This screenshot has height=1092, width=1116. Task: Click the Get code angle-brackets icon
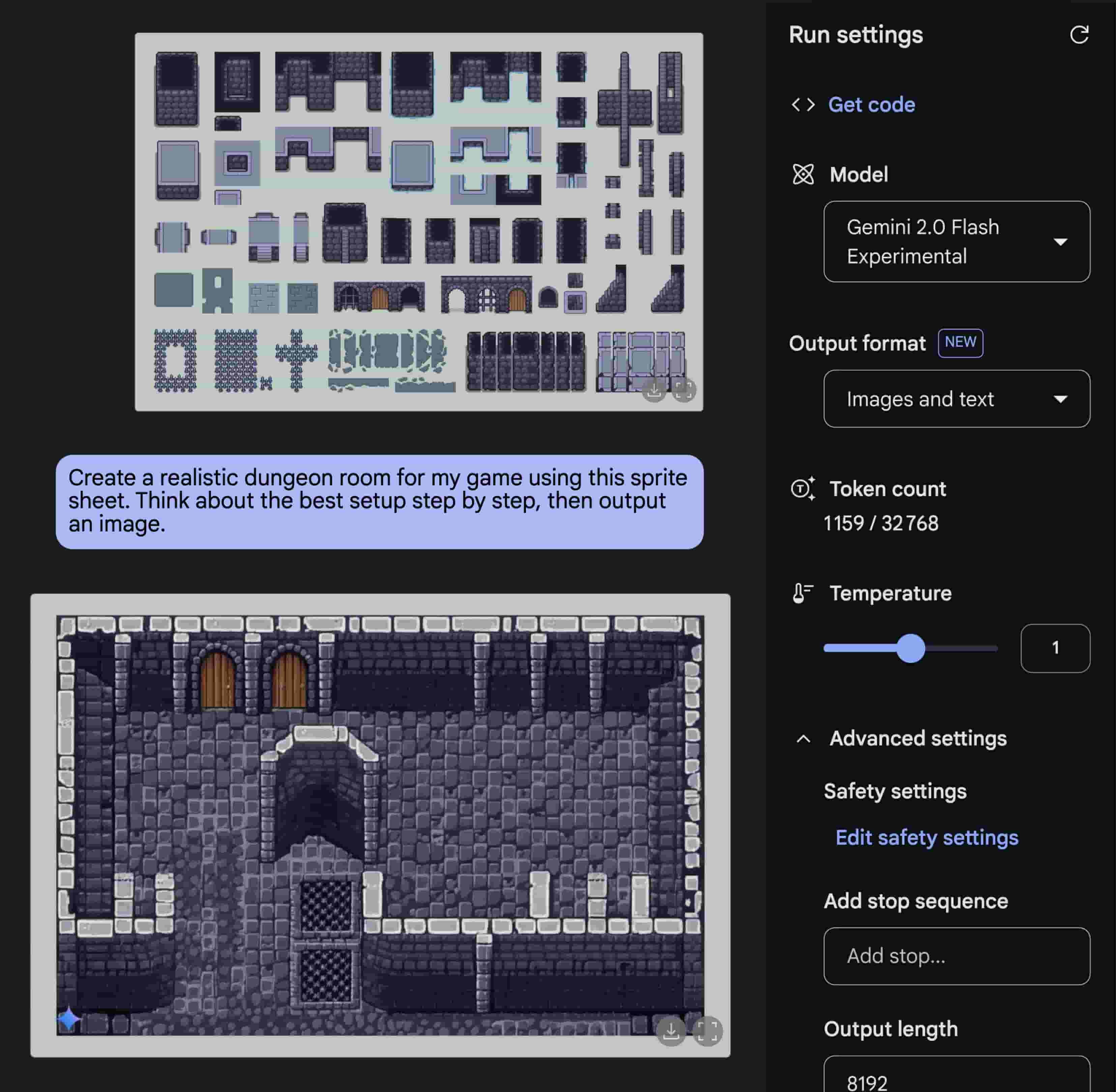pyautogui.click(x=803, y=105)
